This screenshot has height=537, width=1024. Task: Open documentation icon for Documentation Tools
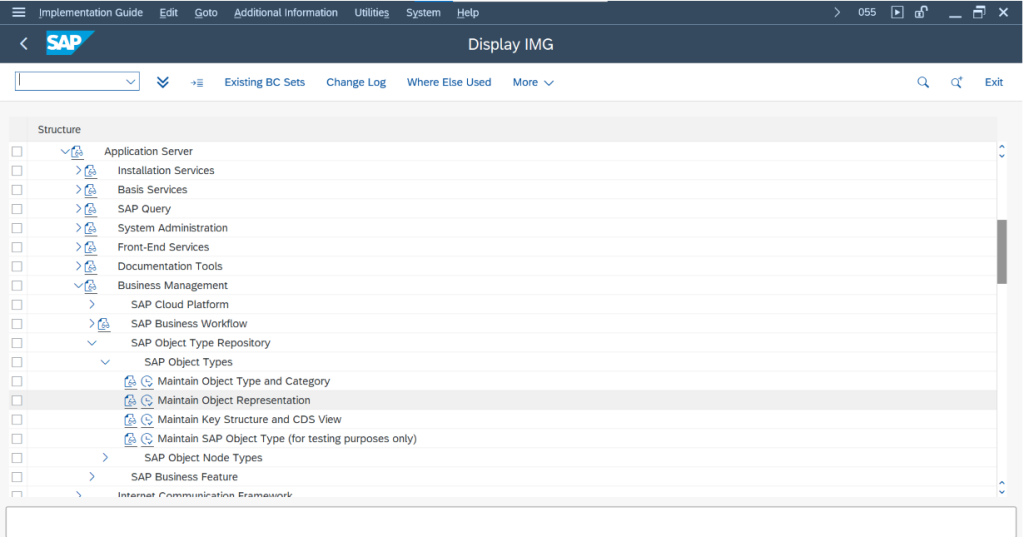(91, 267)
